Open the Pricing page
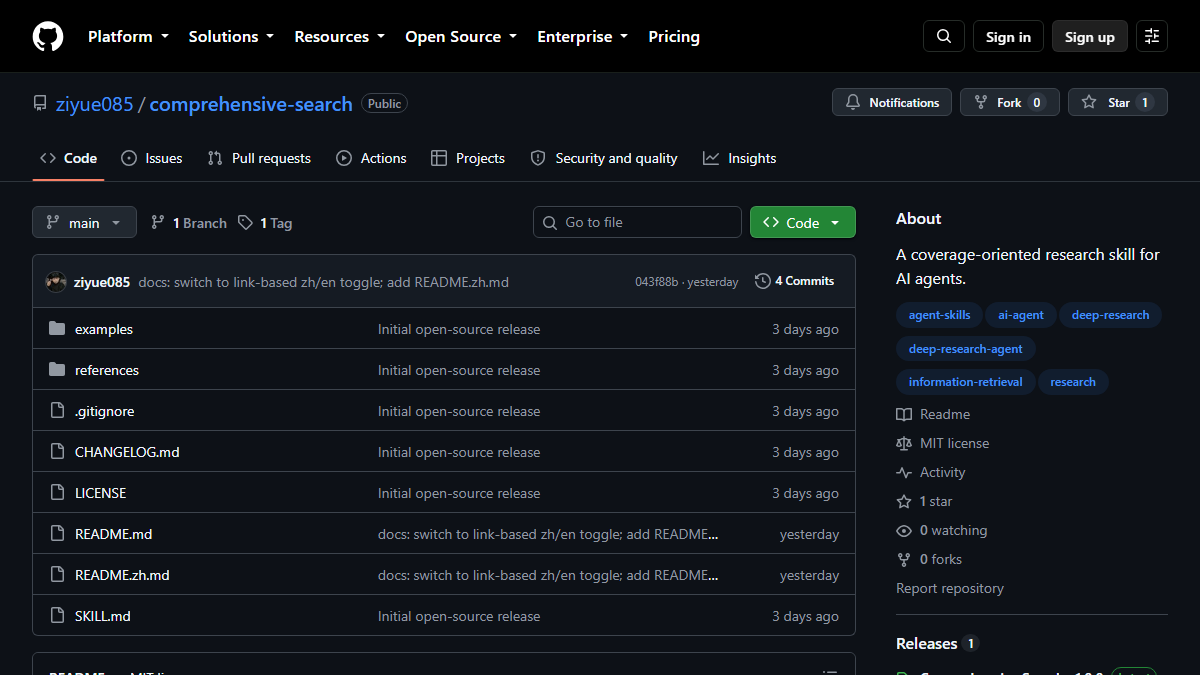The height and width of the screenshot is (675, 1200). [x=674, y=37]
